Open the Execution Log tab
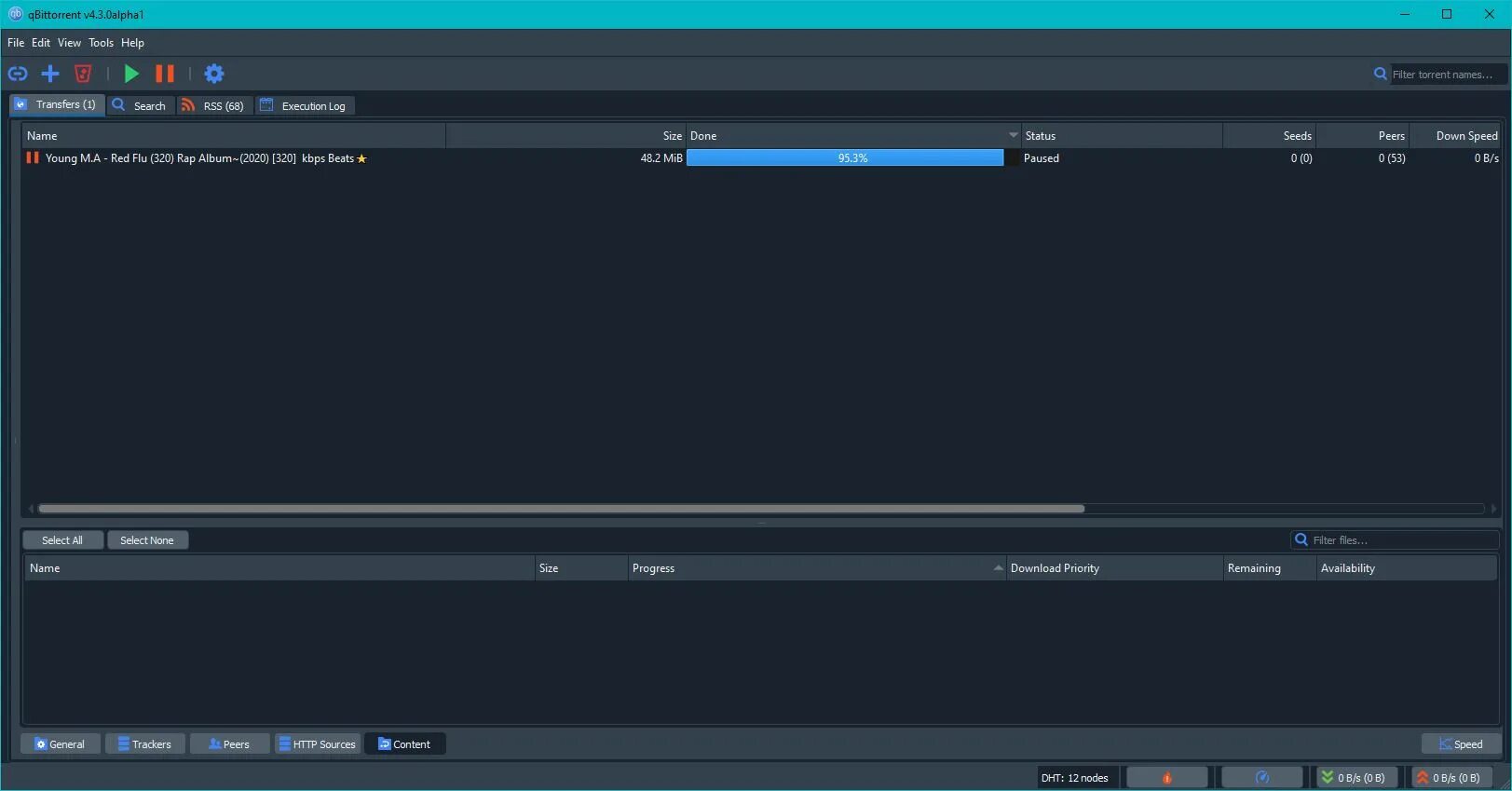Screen dimensions: 1512x791 306,105
